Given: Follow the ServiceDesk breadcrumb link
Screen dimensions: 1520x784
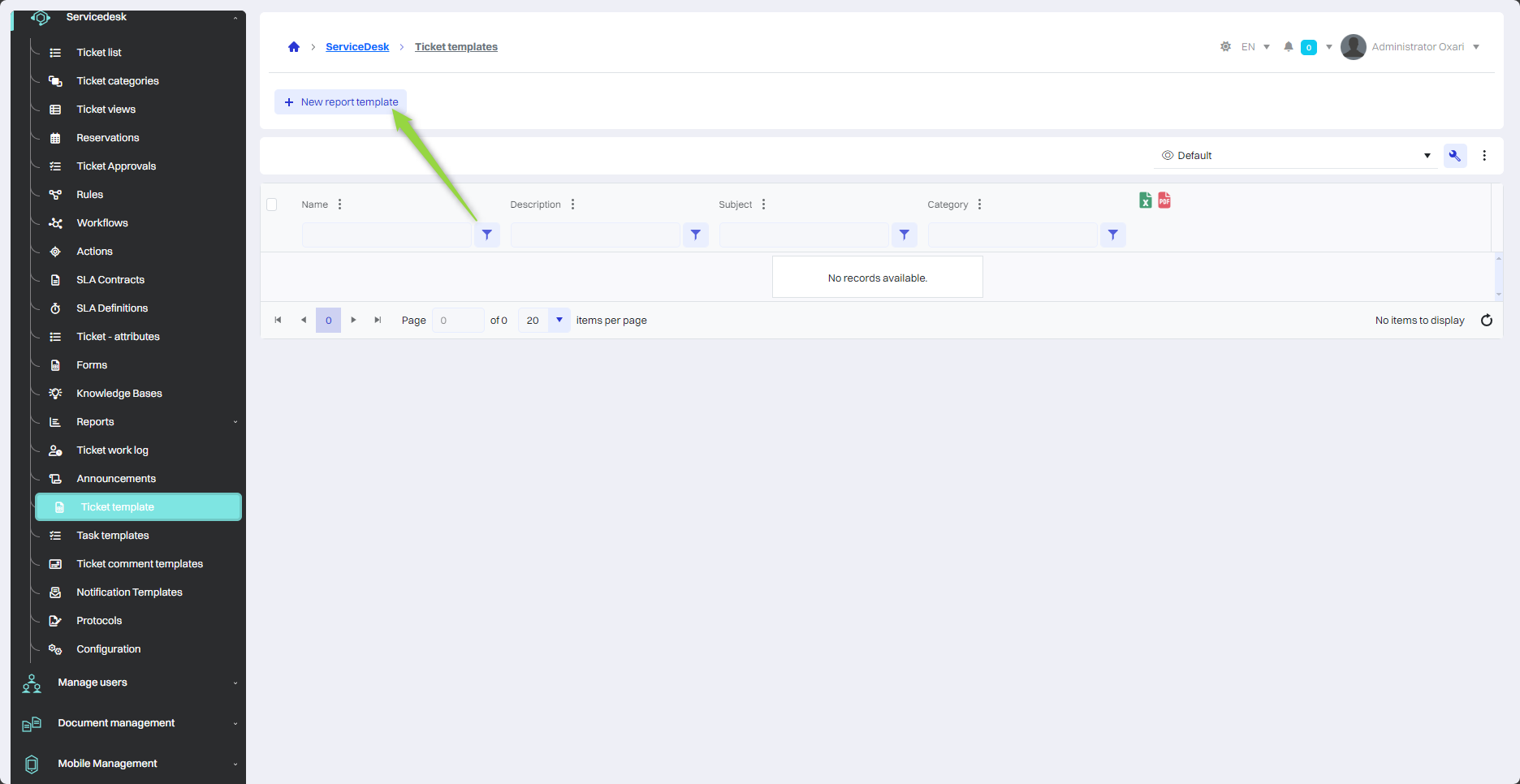Looking at the screenshot, I should coord(357,47).
